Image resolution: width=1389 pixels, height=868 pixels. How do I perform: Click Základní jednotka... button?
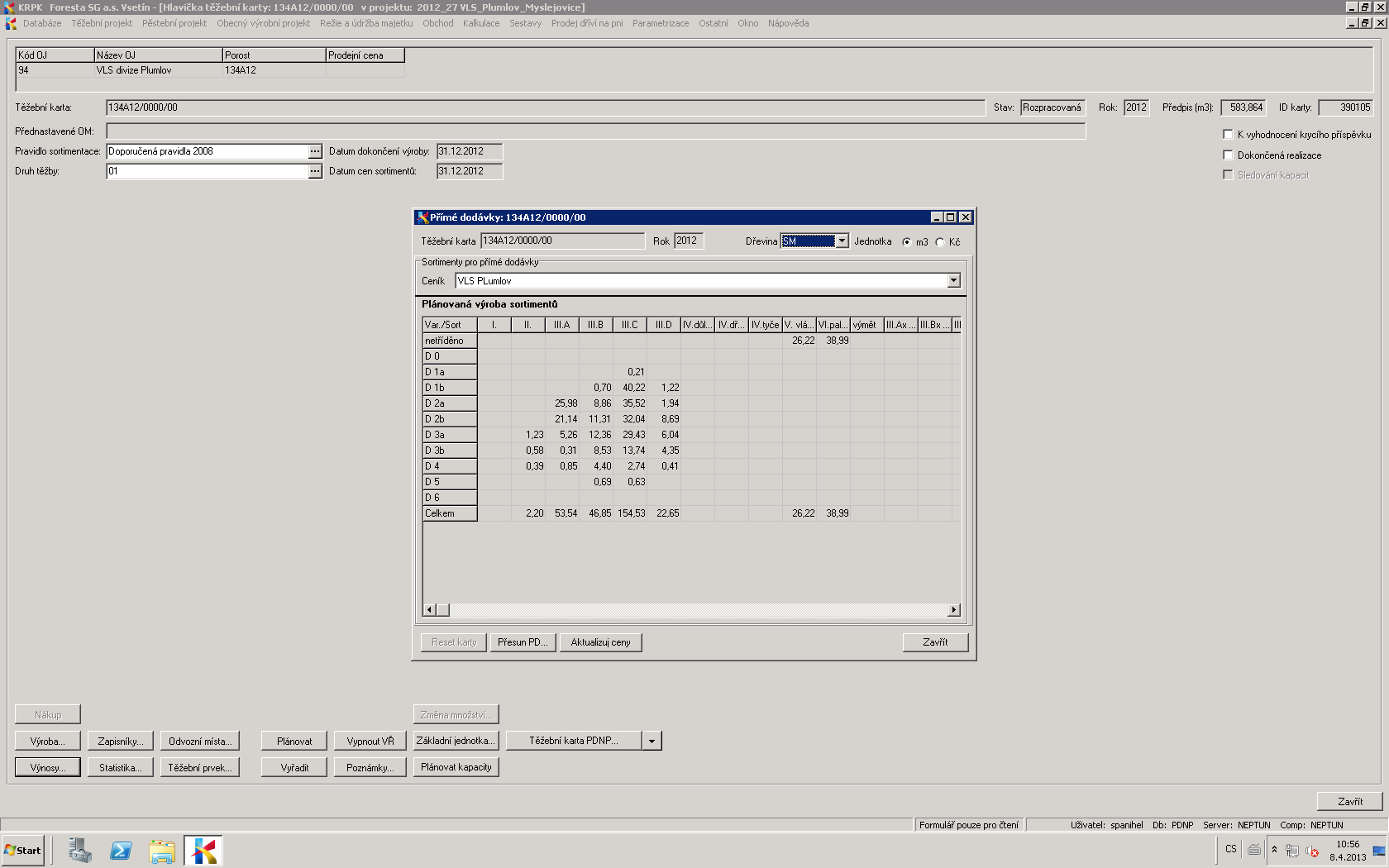tap(456, 741)
